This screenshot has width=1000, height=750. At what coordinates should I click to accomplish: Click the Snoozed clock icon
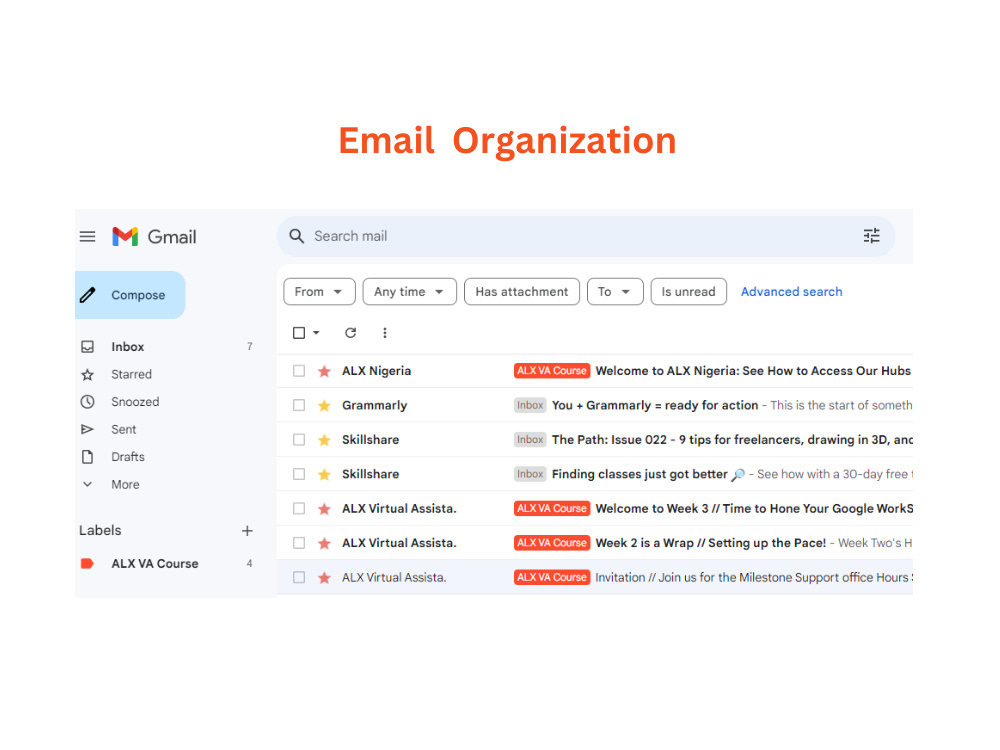pyautogui.click(x=87, y=402)
